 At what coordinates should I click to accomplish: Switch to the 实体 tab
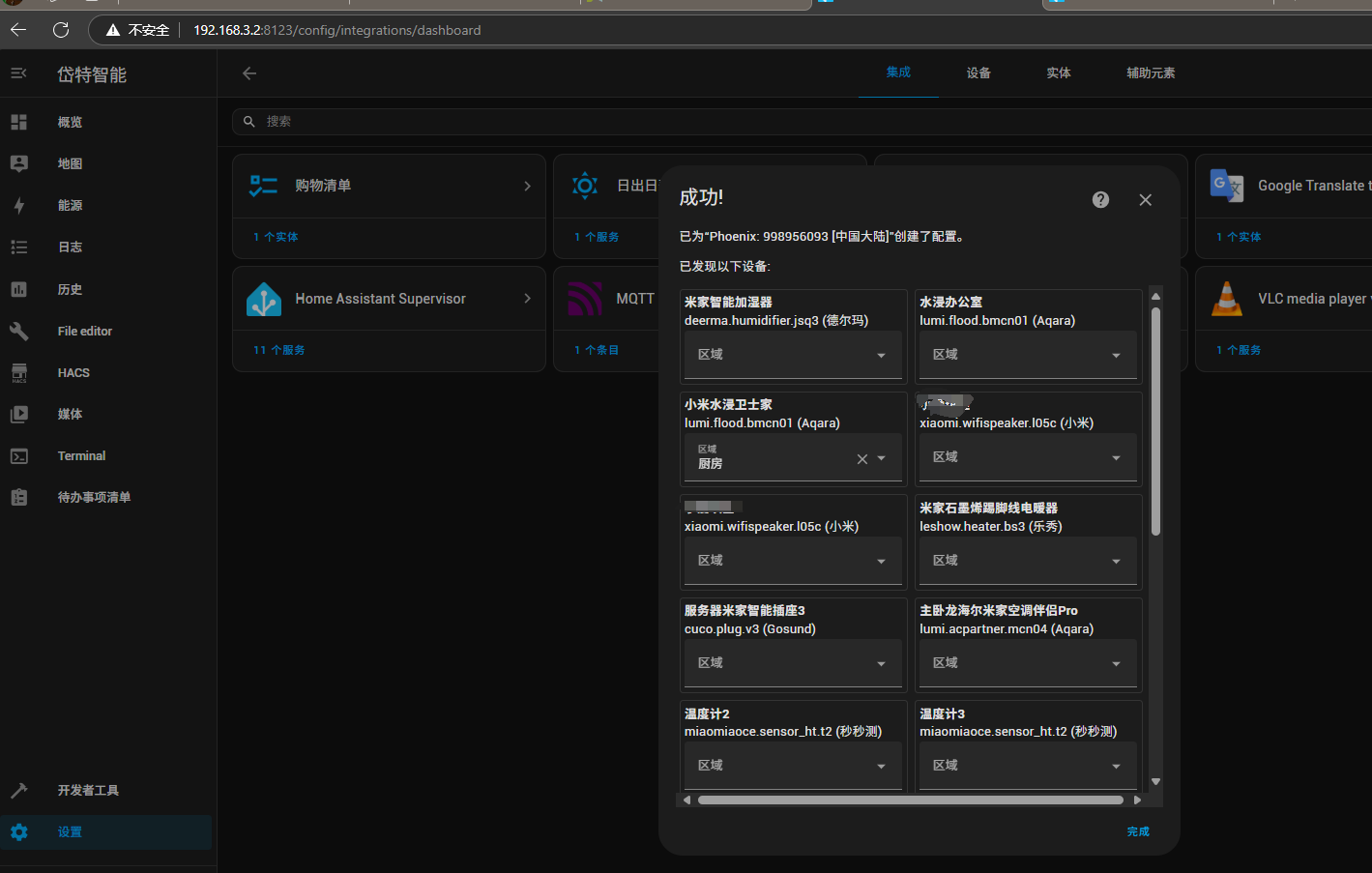point(1058,73)
